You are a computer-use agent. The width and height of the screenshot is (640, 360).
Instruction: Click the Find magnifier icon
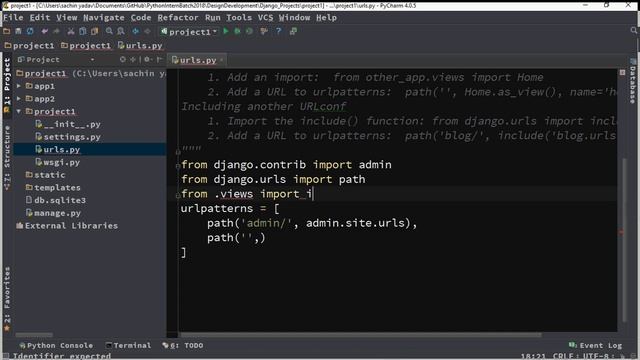[109, 31]
